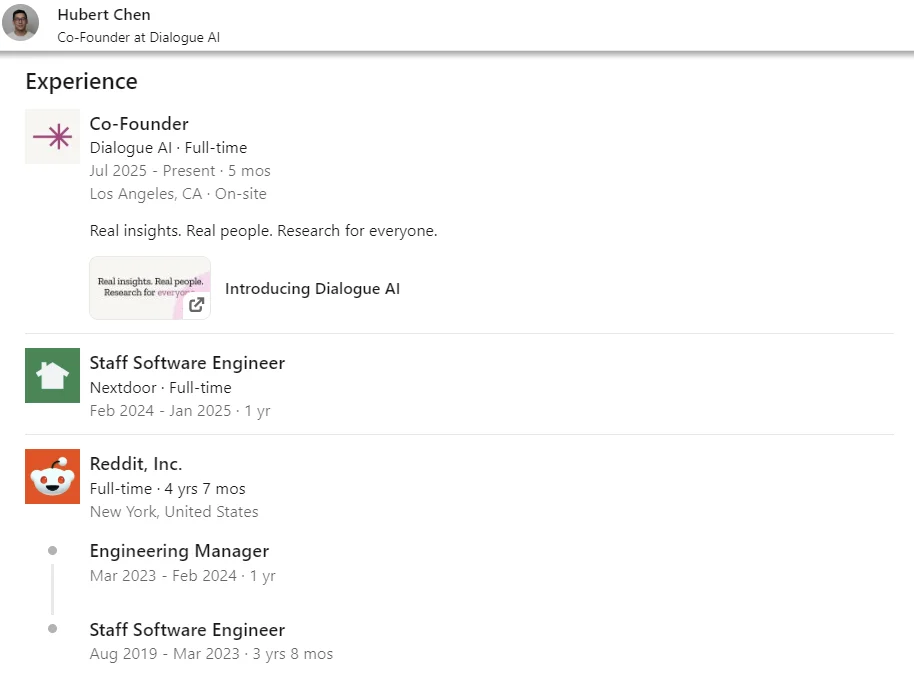
Task: Click the Reddit Staff Software Engineer timeline bullet
Action: [52, 629]
